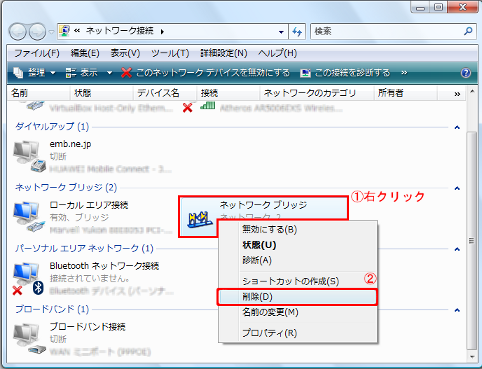
Task: Click the back navigation arrow
Action: (x=17, y=32)
